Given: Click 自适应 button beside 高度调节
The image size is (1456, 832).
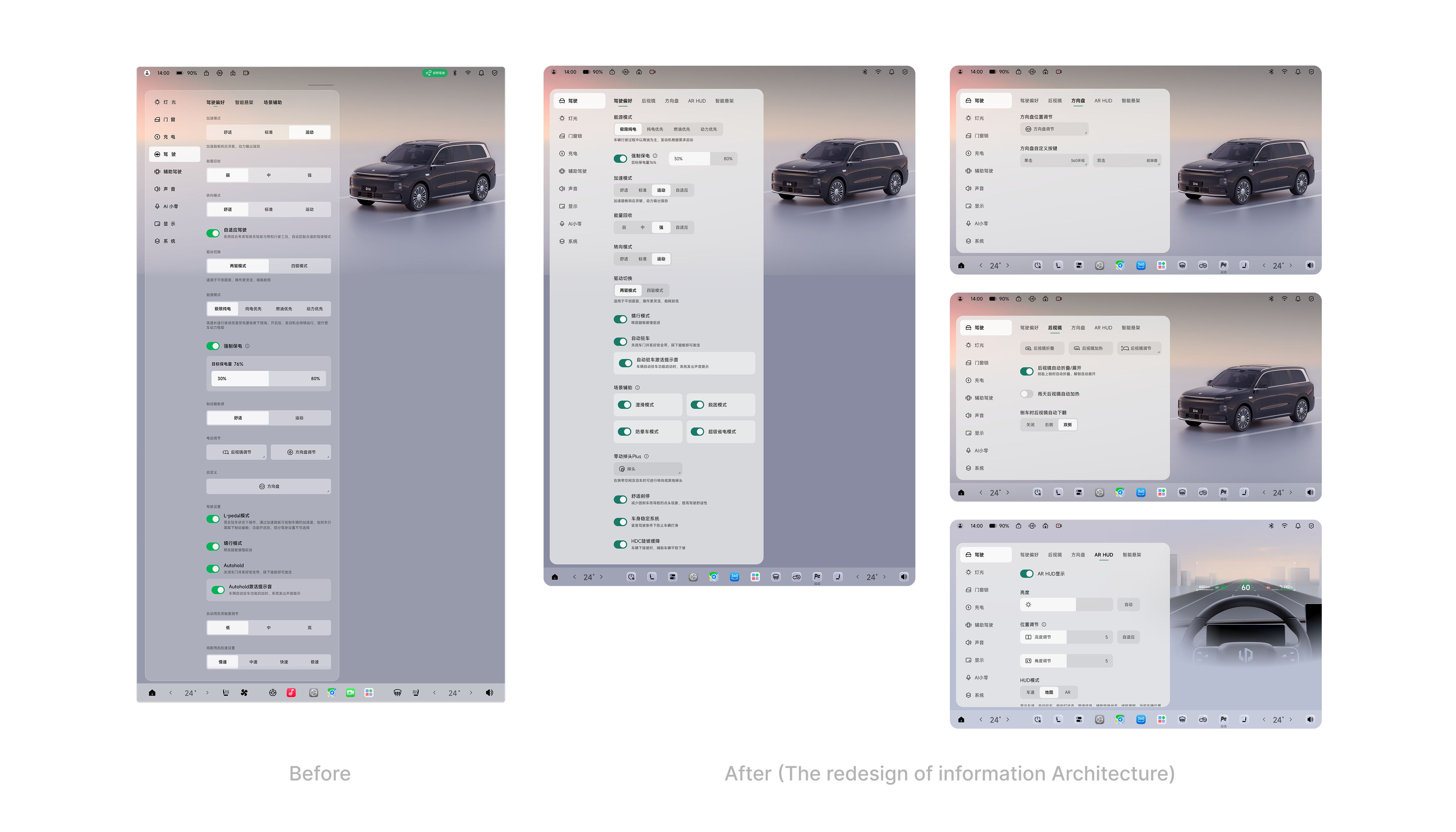Looking at the screenshot, I should tap(1129, 637).
